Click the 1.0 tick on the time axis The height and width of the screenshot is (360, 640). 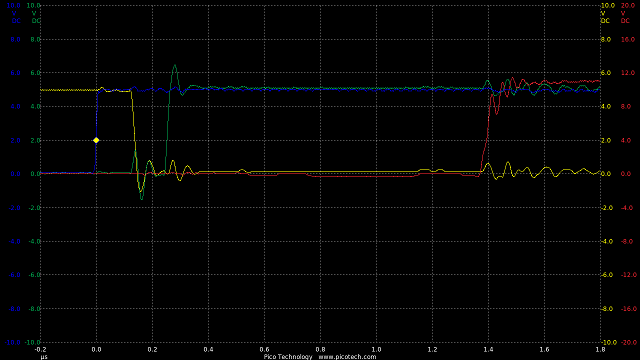[x=376, y=349]
